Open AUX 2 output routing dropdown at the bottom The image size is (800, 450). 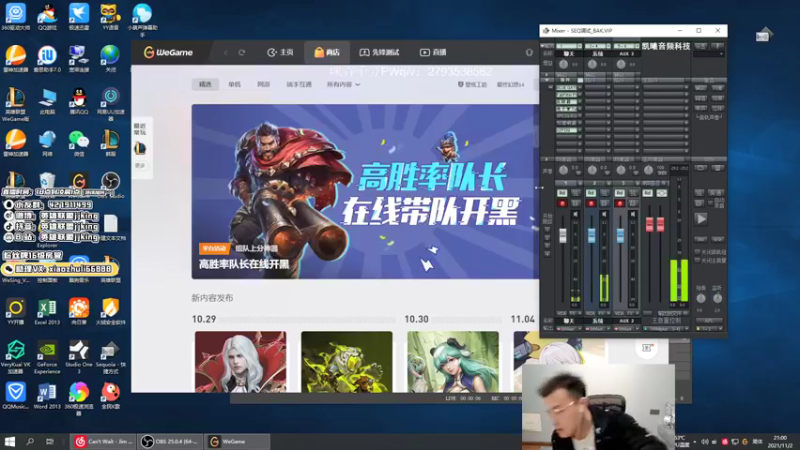point(637,329)
